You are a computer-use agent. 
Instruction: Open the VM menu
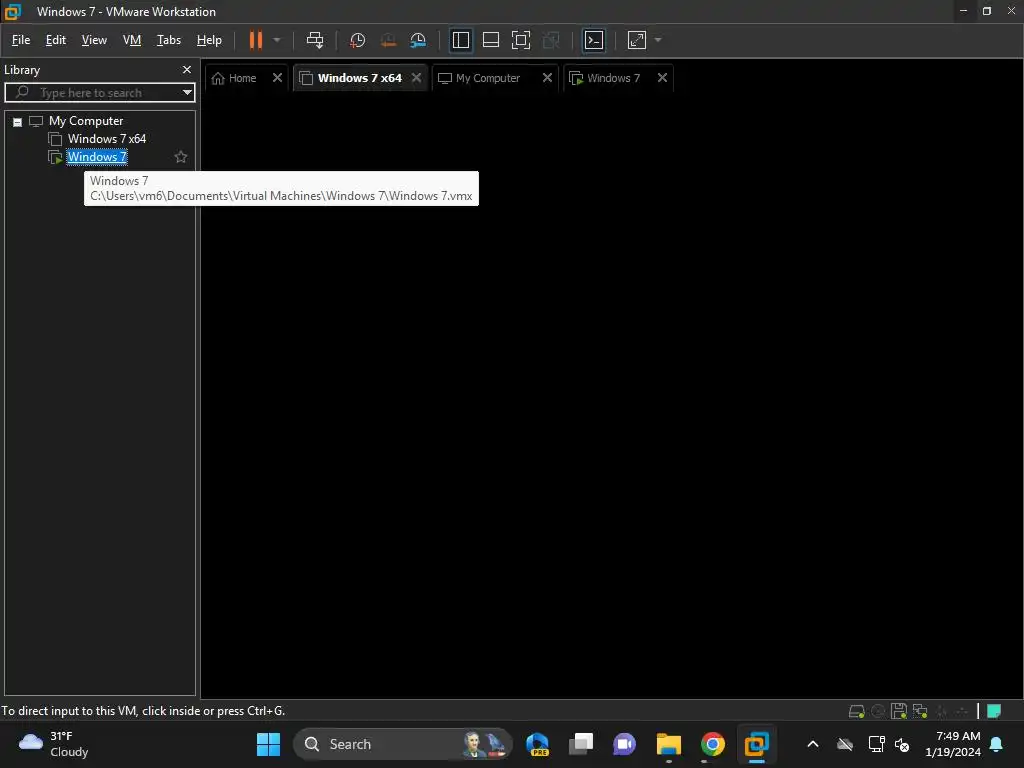(132, 40)
